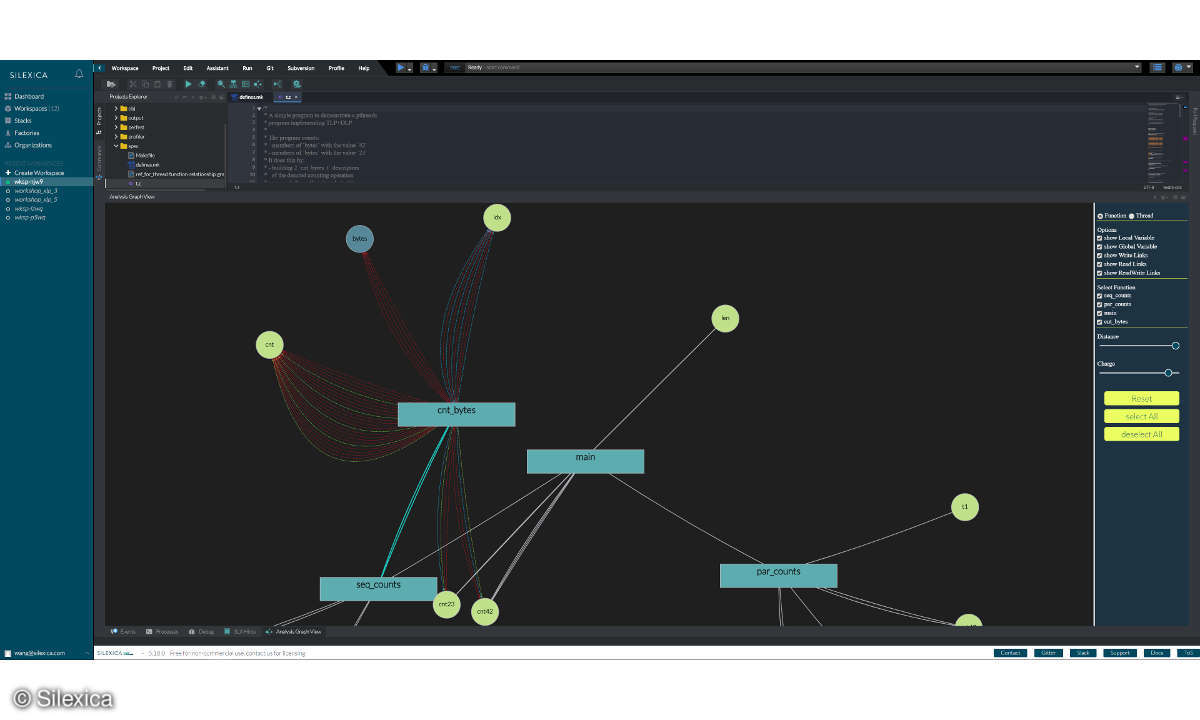Click the cut toolbar icon

point(133,84)
